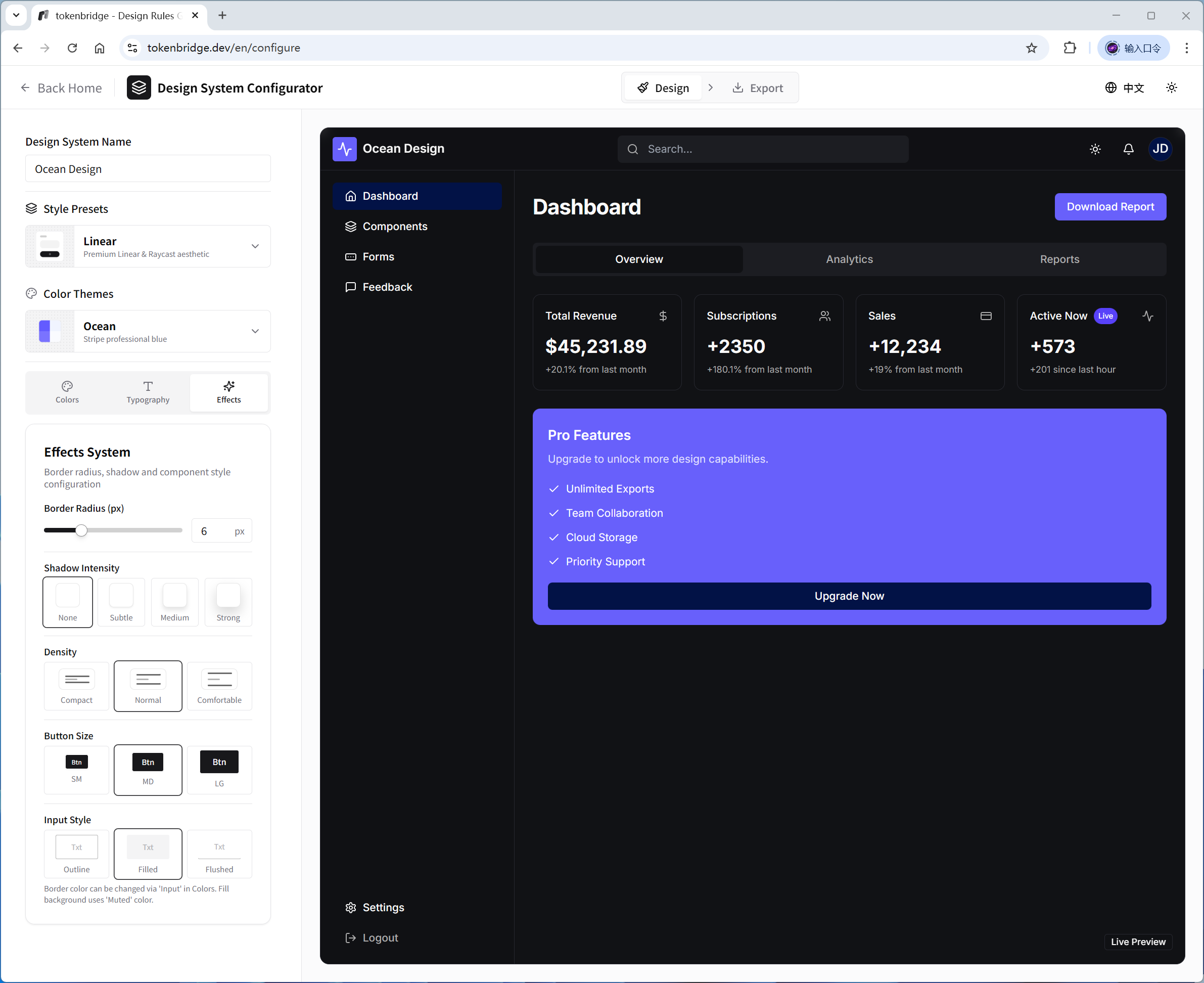Select the Strong shadow intensity option
Screen dimensions: 1204x983
[227, 602]
